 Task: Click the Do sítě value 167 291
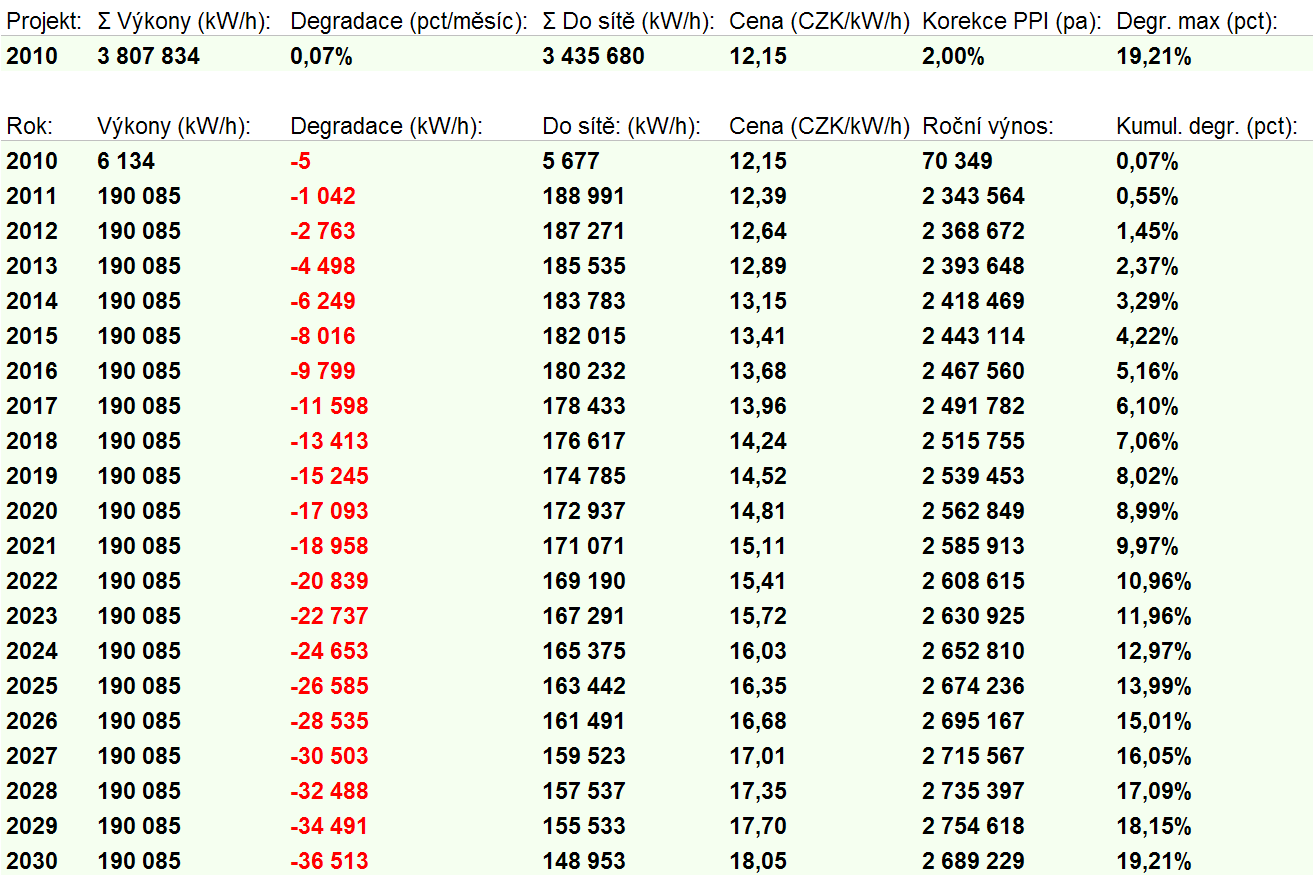point(583,617)
